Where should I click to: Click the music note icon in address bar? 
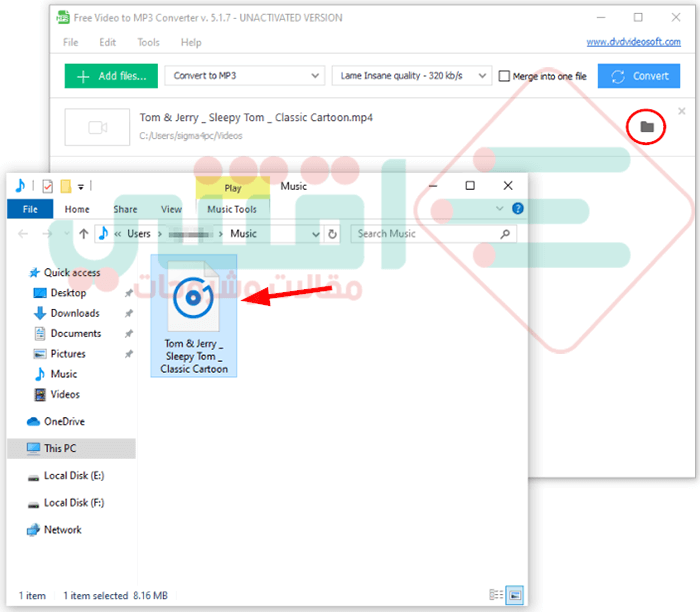point(103,233)
